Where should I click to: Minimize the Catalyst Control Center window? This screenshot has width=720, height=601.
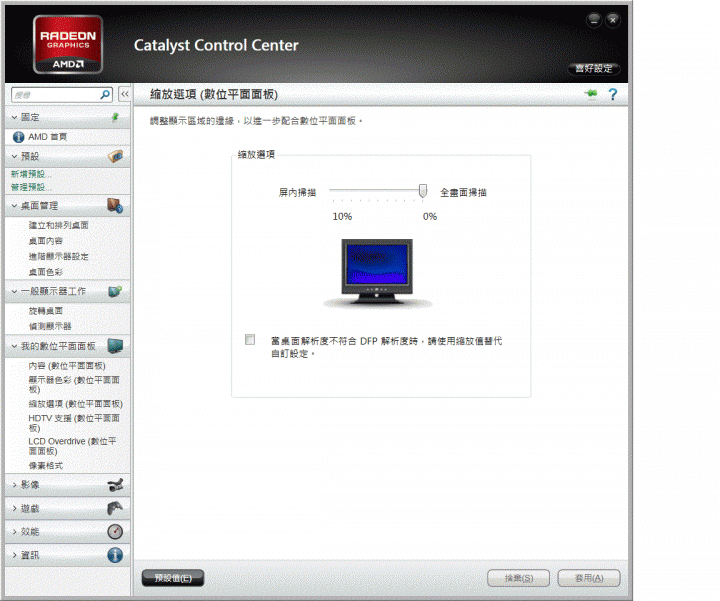click(x=594, y=20)
